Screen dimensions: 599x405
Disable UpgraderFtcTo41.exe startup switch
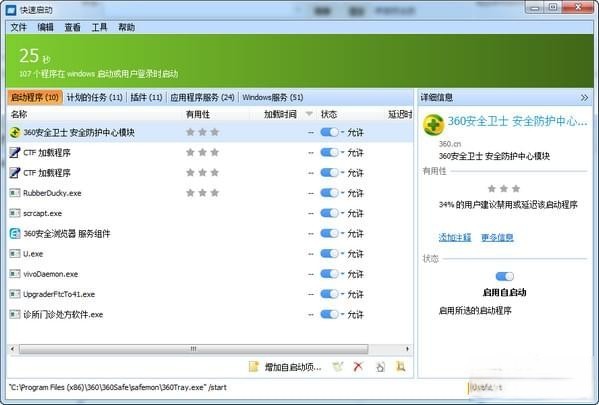point(329,294)
